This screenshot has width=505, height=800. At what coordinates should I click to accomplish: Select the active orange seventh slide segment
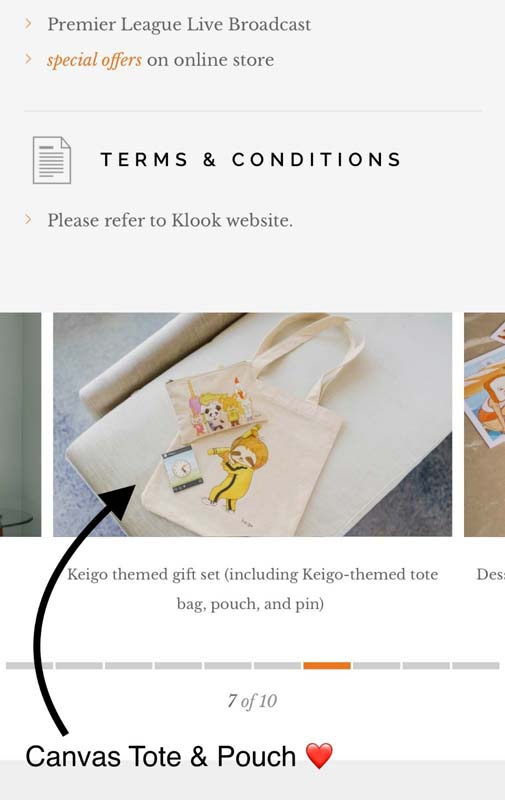point(327,666)
